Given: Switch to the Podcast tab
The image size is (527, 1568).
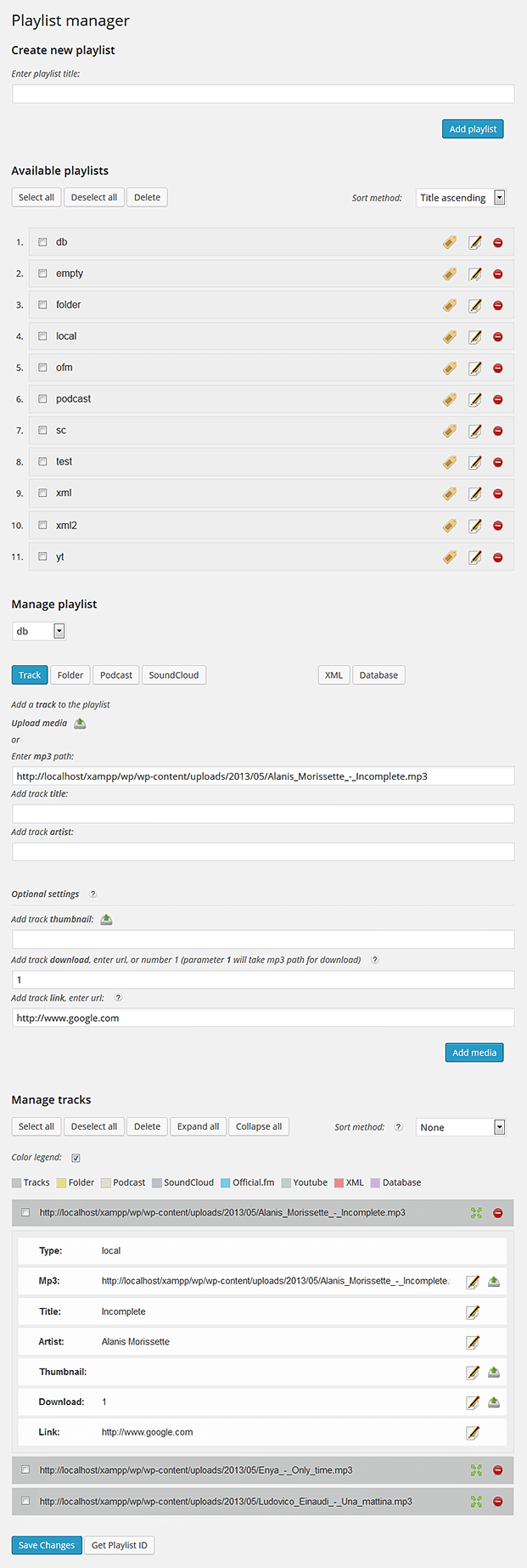Looking at the screenshot, I should click(x=116, y=675).
